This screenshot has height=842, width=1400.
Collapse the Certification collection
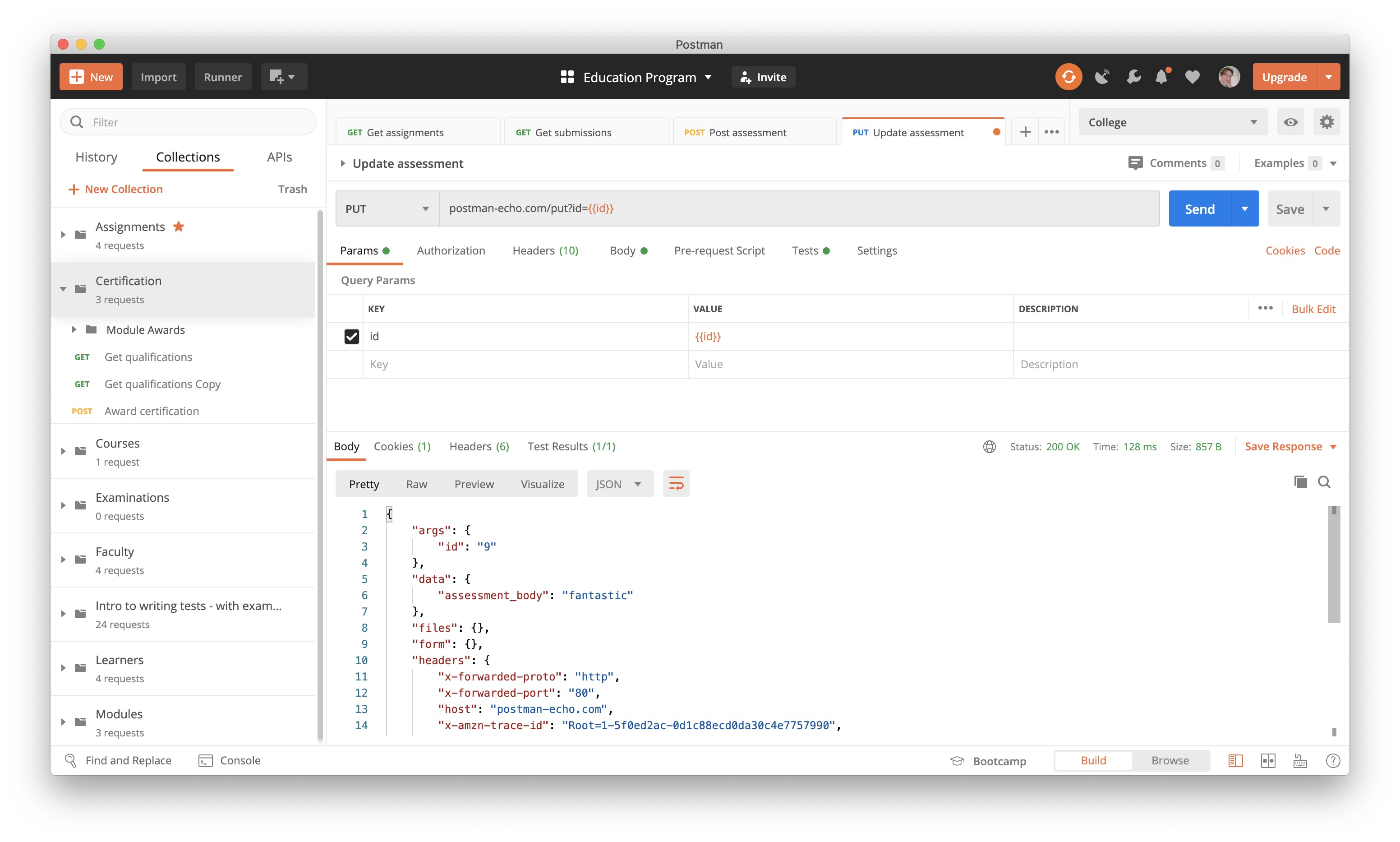[x=63, y=289]
